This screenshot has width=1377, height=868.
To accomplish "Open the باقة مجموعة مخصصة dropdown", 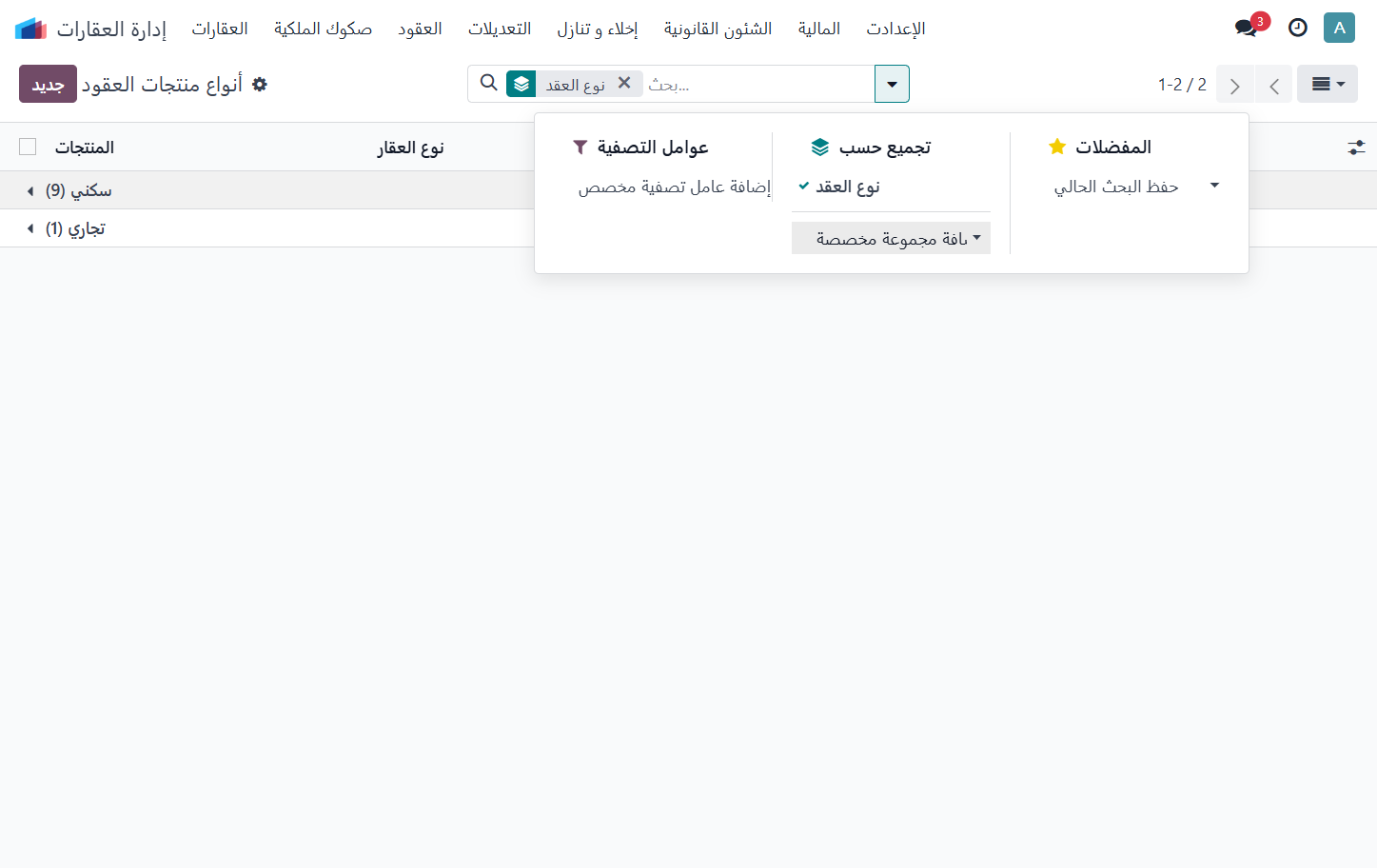I will coord(891,238).
